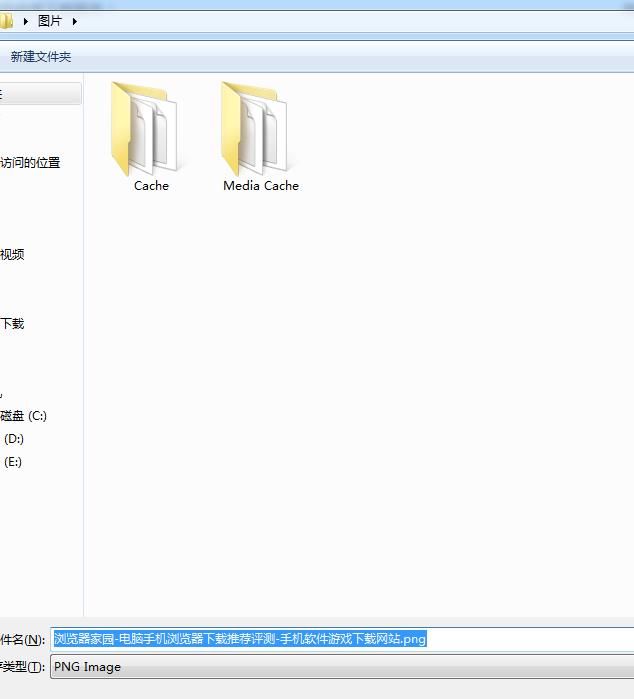
Task: Select the Media Cache folder name label
Action: click(x=261, y=186)
